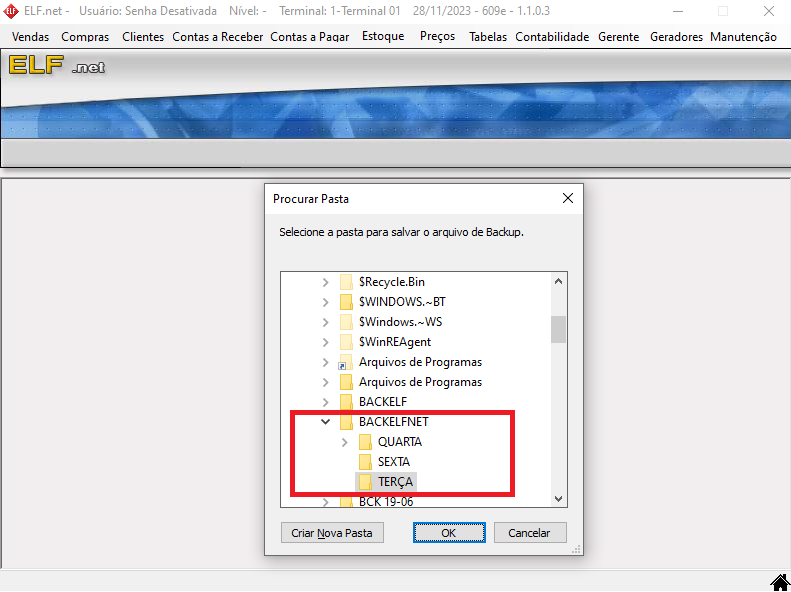
Task: Select the BACKELFNET folder icon
Action: point(346,422)
